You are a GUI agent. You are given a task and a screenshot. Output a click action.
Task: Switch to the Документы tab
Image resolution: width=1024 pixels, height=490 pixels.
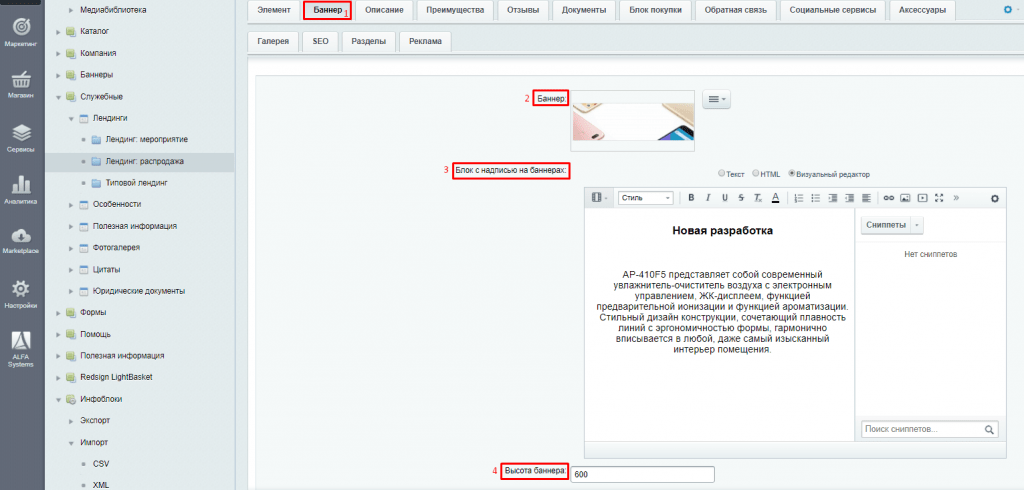click(584, 10)
